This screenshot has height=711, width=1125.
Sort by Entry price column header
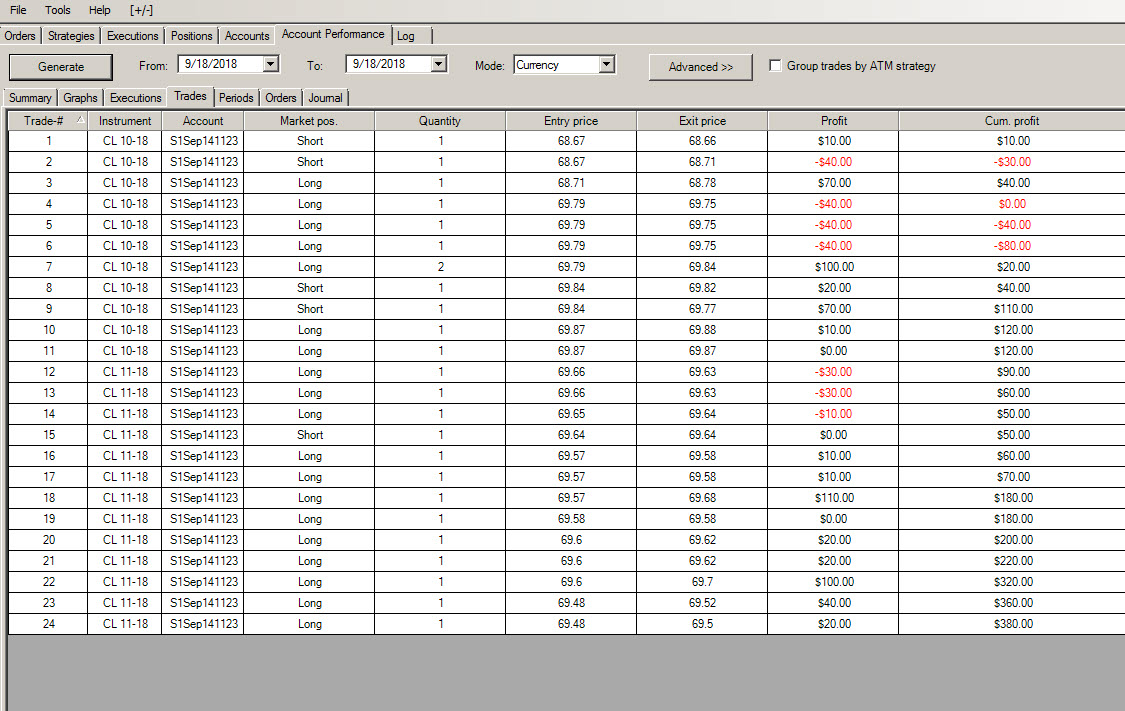point(571,121)
